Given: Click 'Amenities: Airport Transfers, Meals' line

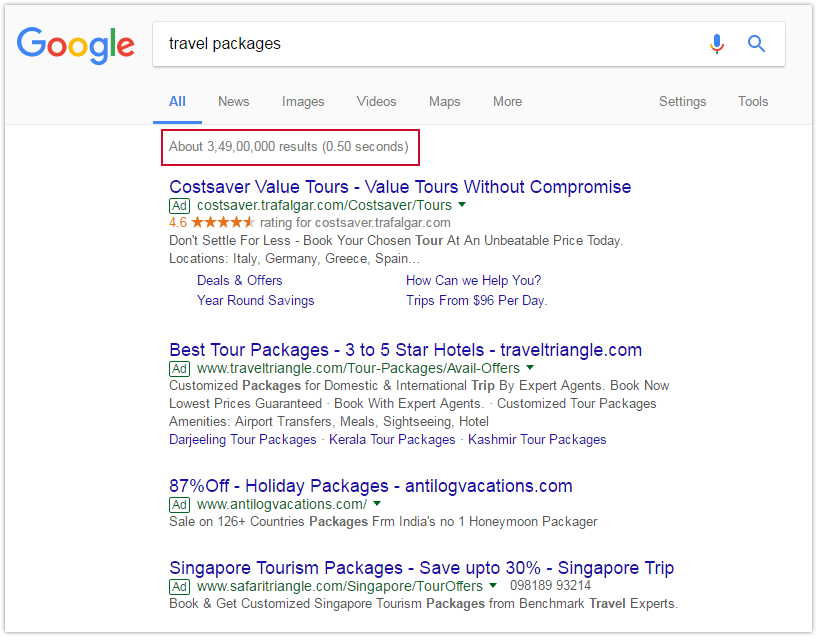Looking at the screenshot, I should (329, 421).
